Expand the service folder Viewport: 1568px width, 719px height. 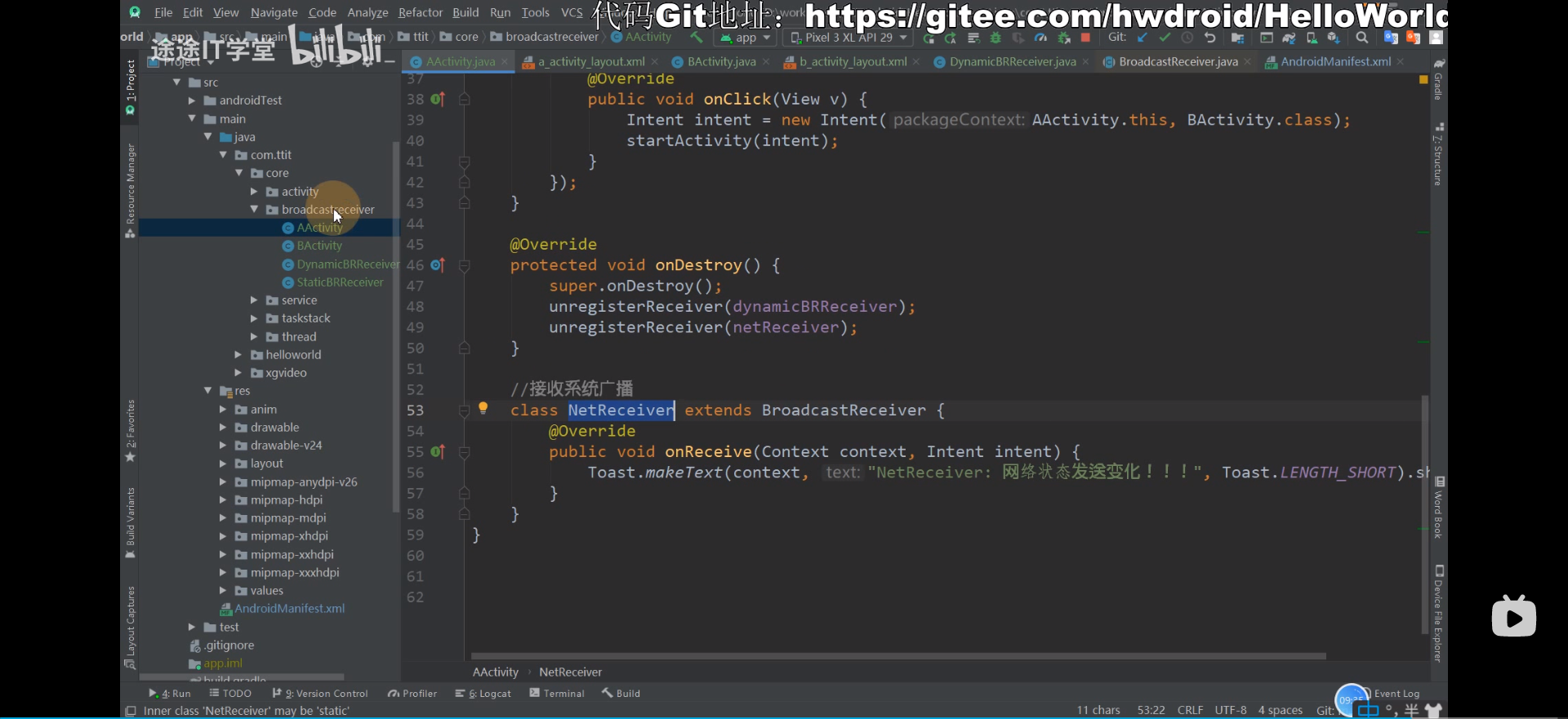[x=254, y=300]
